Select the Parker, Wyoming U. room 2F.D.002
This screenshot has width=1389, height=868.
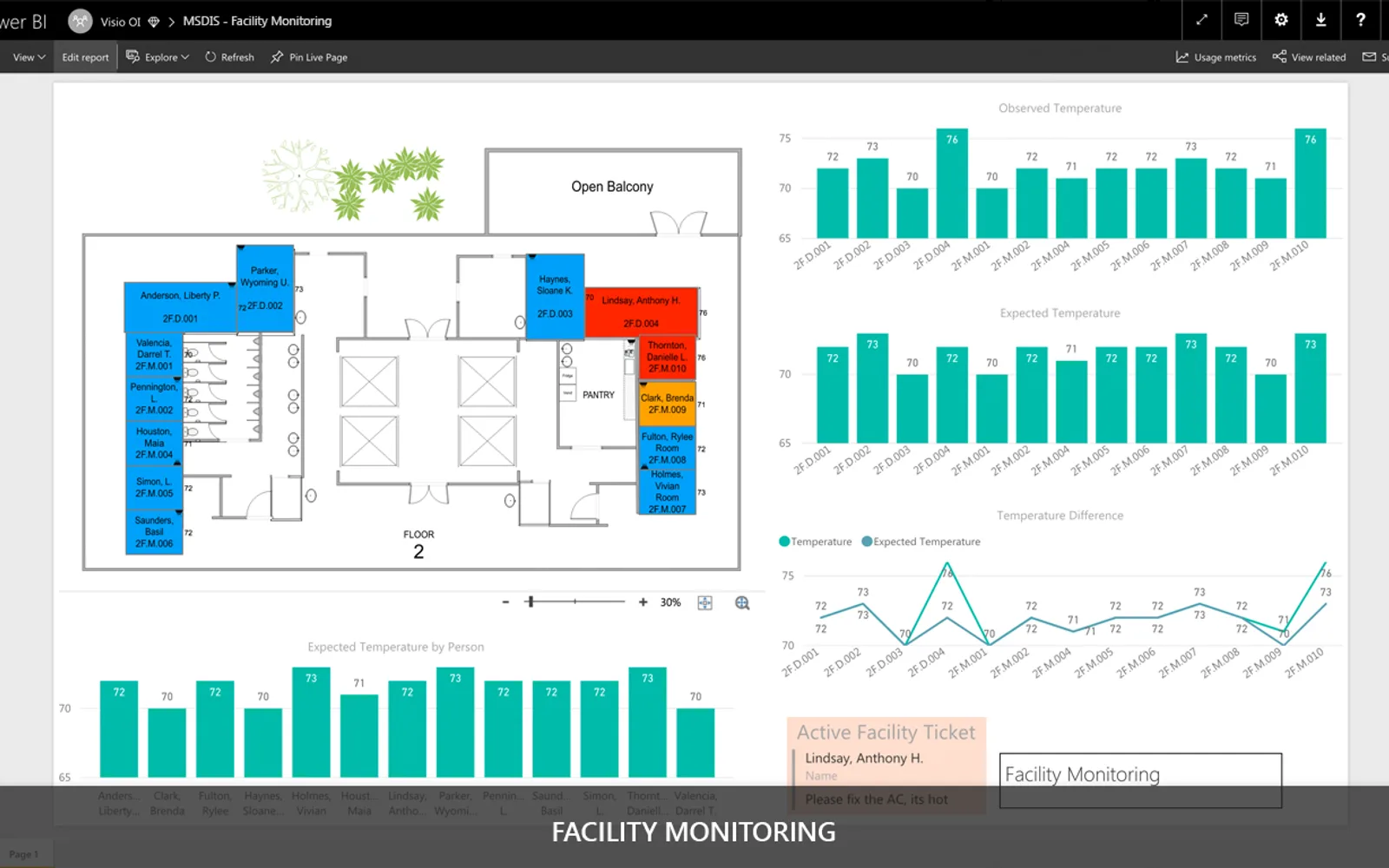(x=265, y=288)
